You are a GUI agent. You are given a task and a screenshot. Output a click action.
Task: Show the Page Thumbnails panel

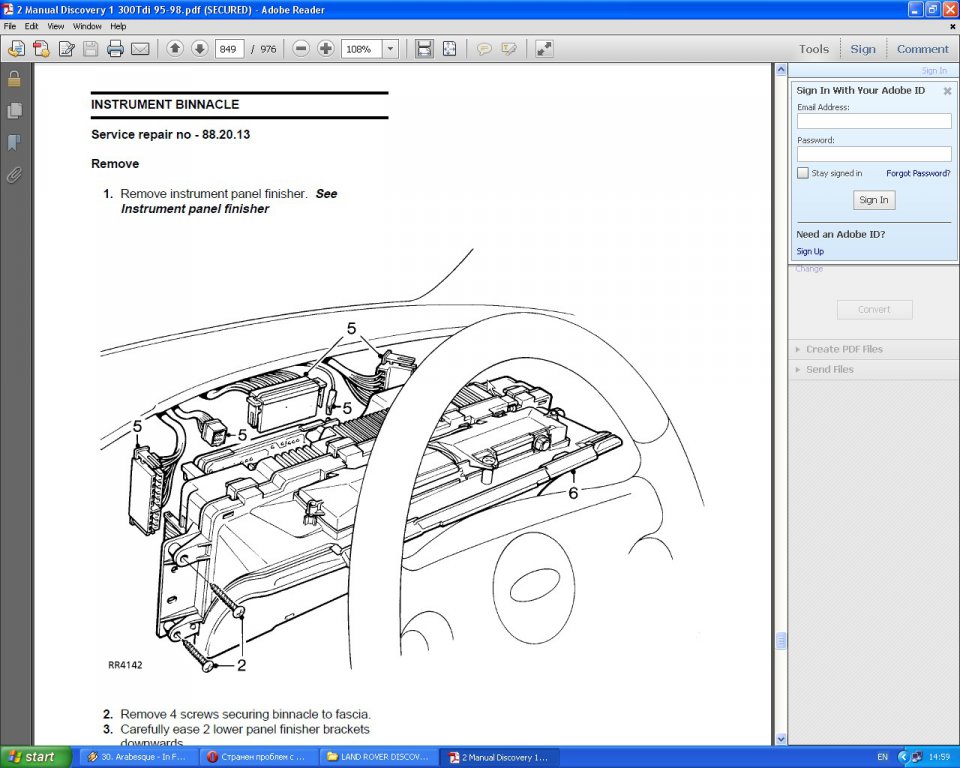tap(14, 111)
